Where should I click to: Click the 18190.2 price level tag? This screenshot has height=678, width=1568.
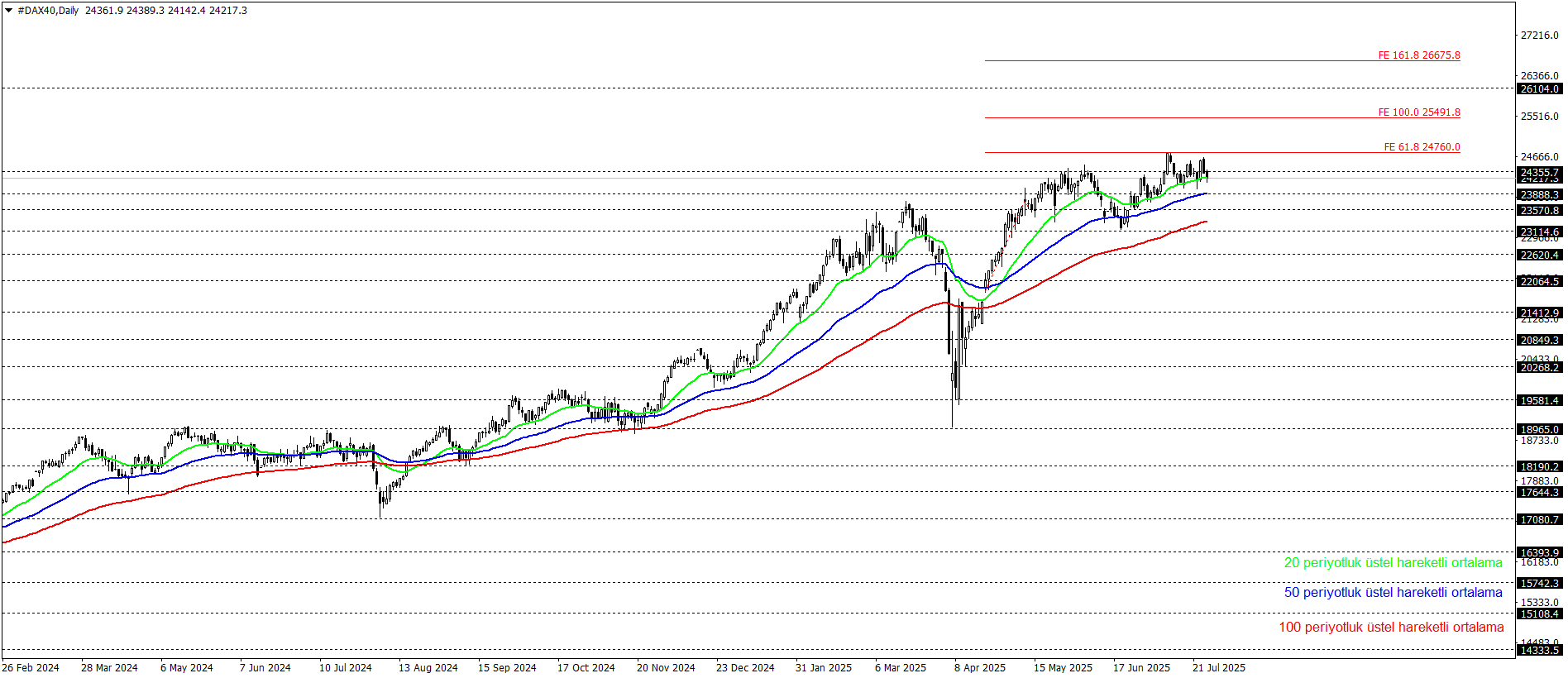coord(1539,467)
